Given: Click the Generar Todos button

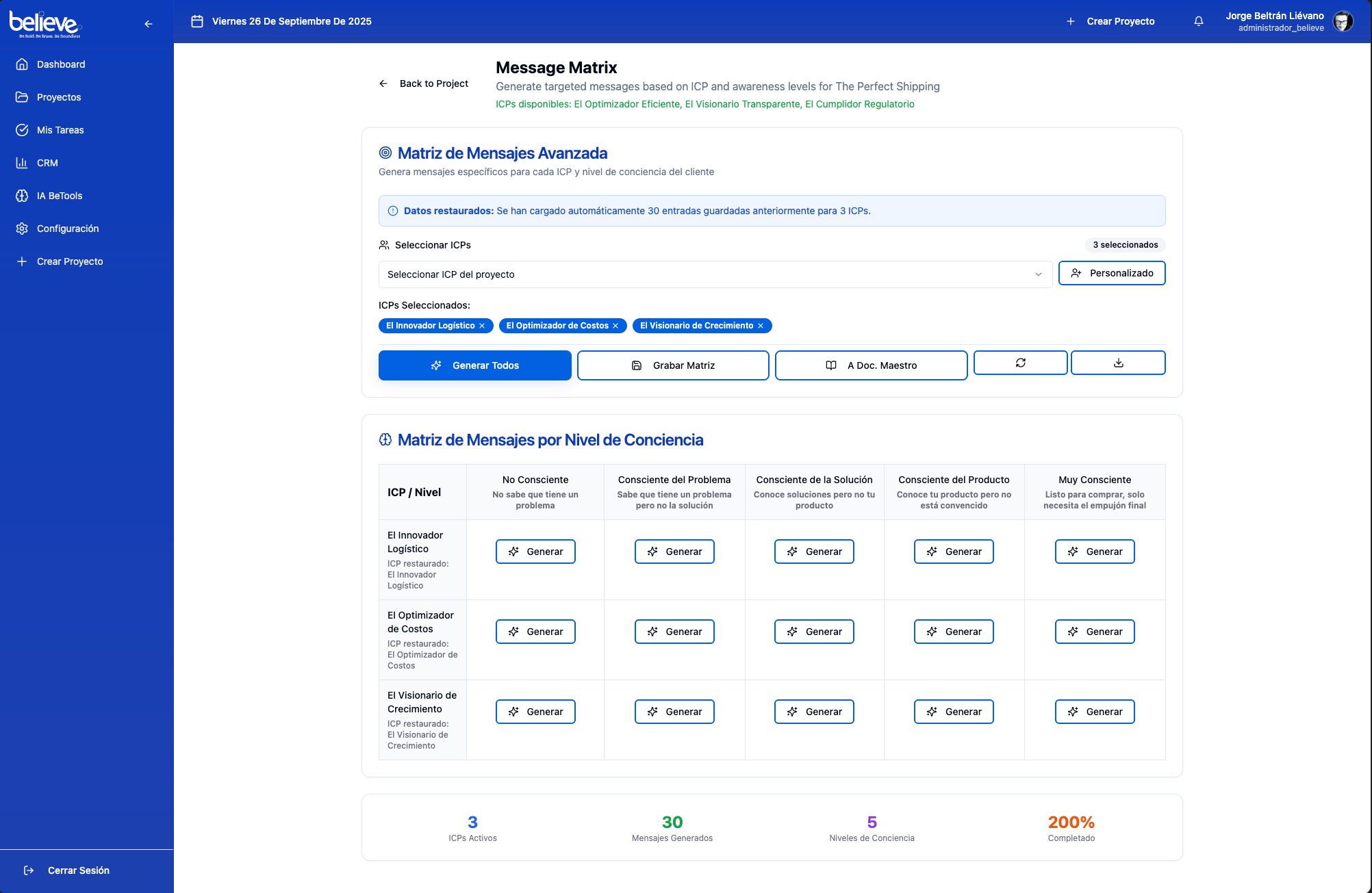Looking at the screenshot, I should pos(474,365).
